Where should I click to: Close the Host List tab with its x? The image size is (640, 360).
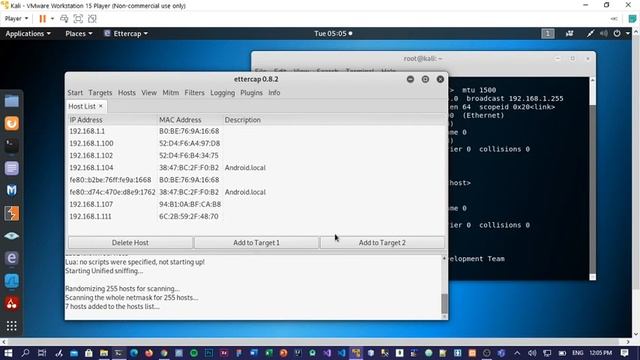point(101,106)
